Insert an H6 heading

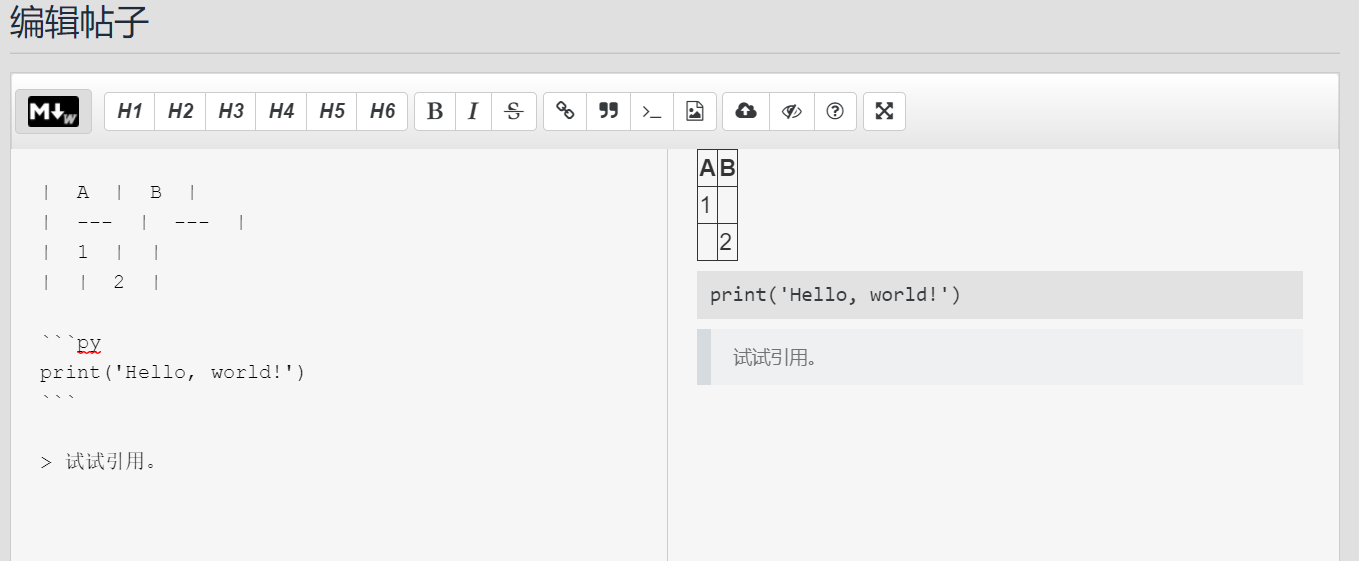click(382, 111)
